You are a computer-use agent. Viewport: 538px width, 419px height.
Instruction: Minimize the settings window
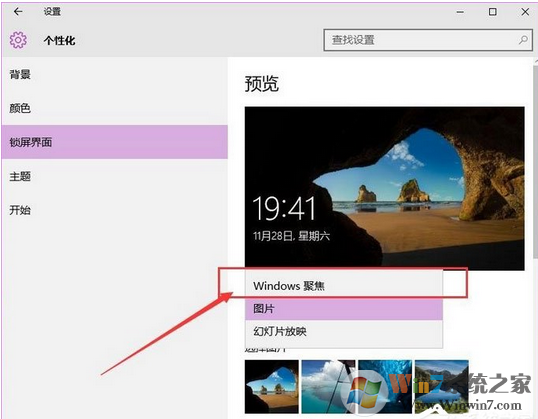pos(460,12)
